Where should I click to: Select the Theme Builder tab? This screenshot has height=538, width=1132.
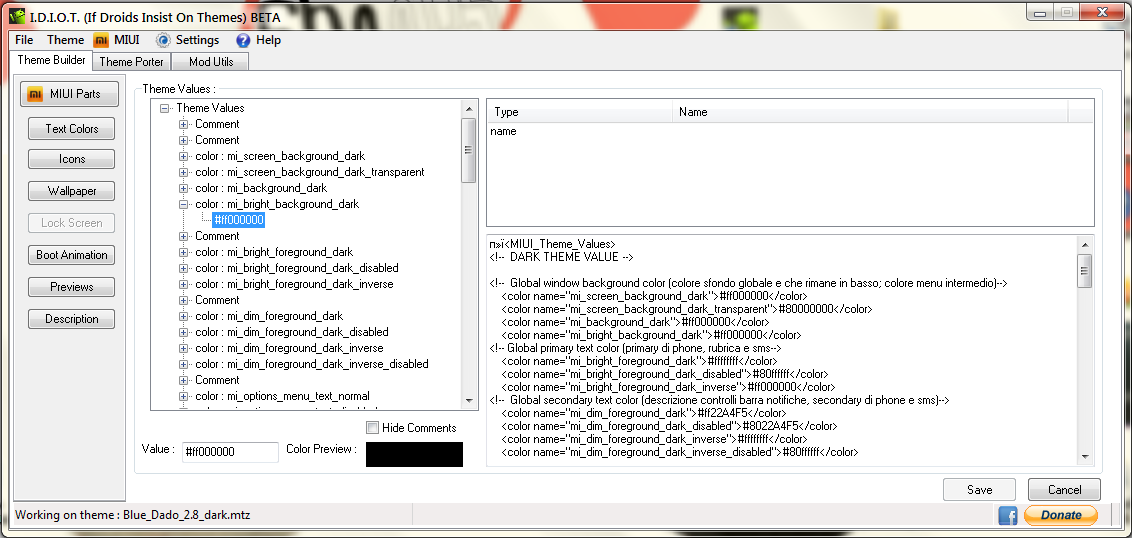51,61
